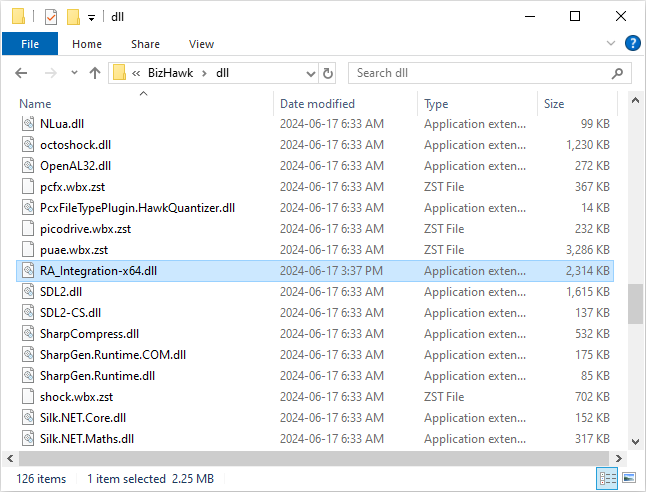646x492 pixels.
Task: Click the 1 item selected 2.25 MB text
Action: point(150,479)
